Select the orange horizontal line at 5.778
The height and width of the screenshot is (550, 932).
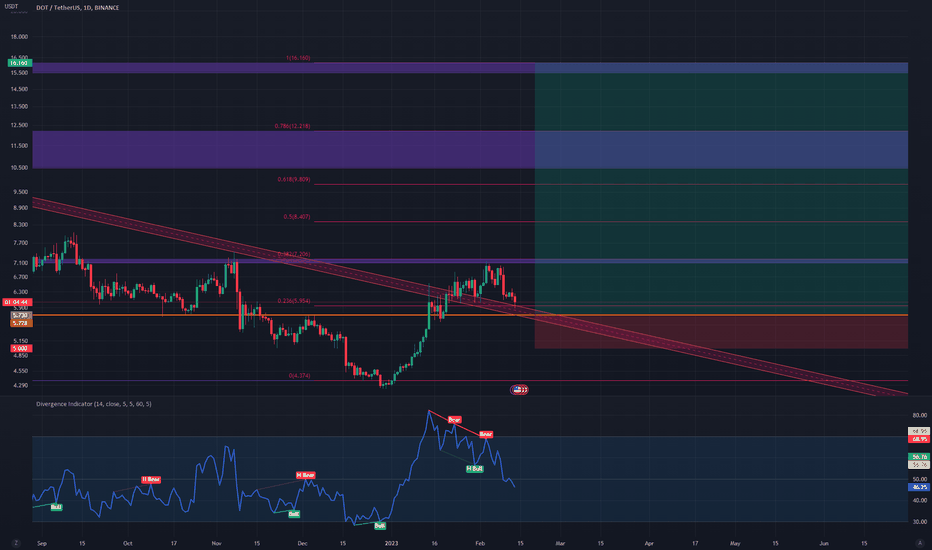470,315
